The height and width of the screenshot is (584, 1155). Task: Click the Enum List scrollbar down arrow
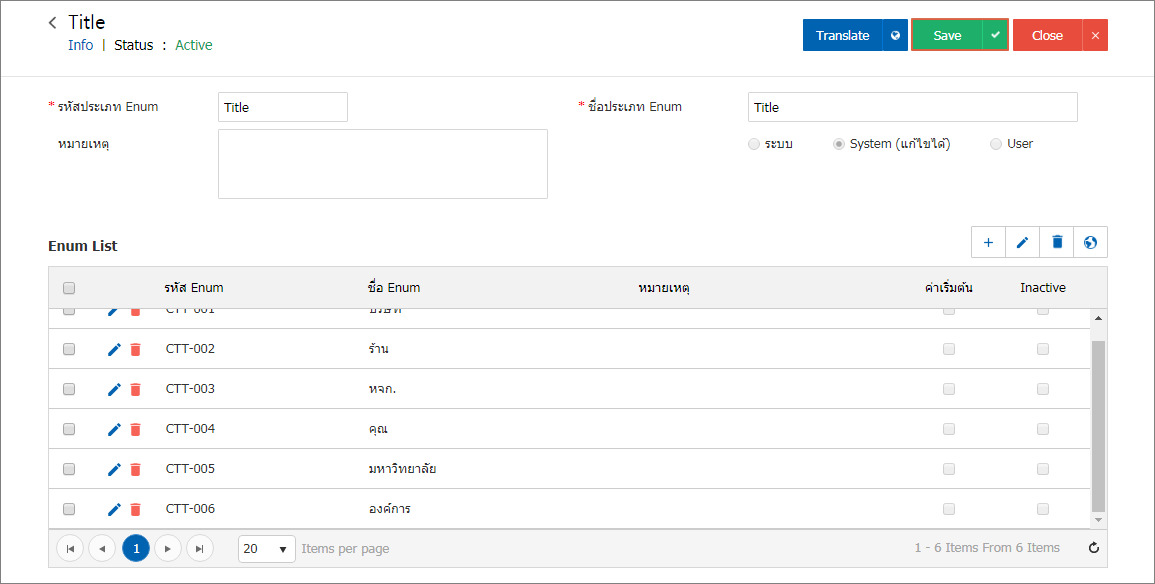click(1098, 520)
